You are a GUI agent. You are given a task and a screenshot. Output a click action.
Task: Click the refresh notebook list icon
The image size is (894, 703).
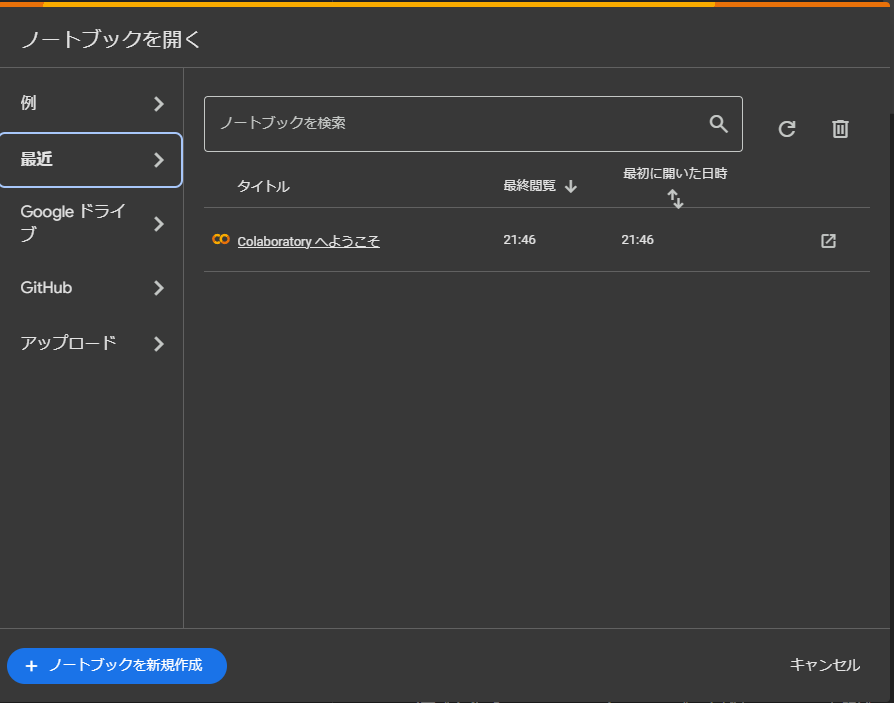pyautogui.click(x=787, y=129)
